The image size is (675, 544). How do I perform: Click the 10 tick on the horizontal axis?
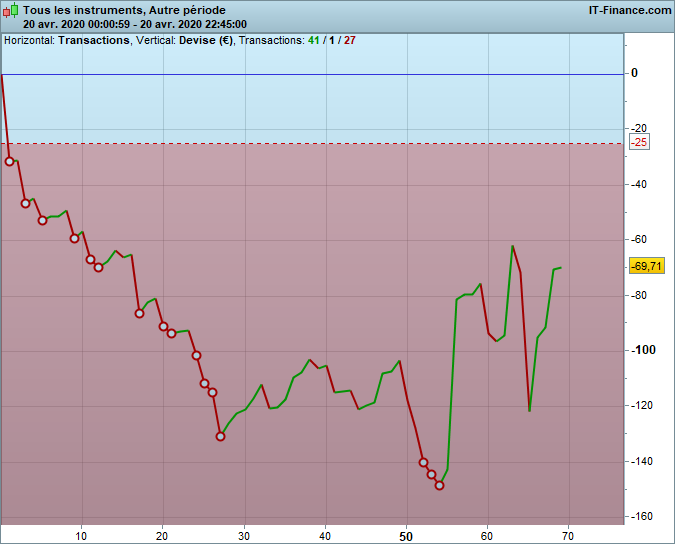point(81,536)
